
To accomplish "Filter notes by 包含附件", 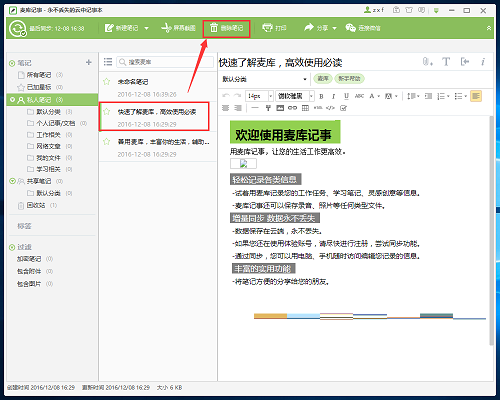I will tap(35, 271).
